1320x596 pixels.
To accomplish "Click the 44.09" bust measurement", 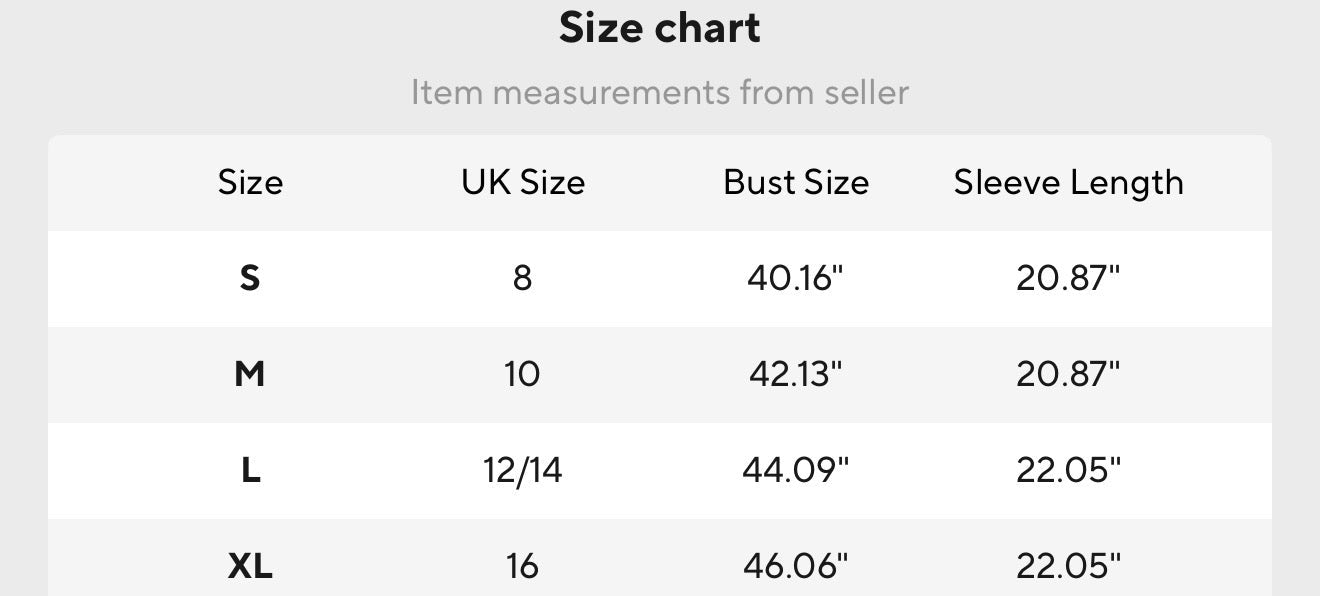I will (796, 470).
